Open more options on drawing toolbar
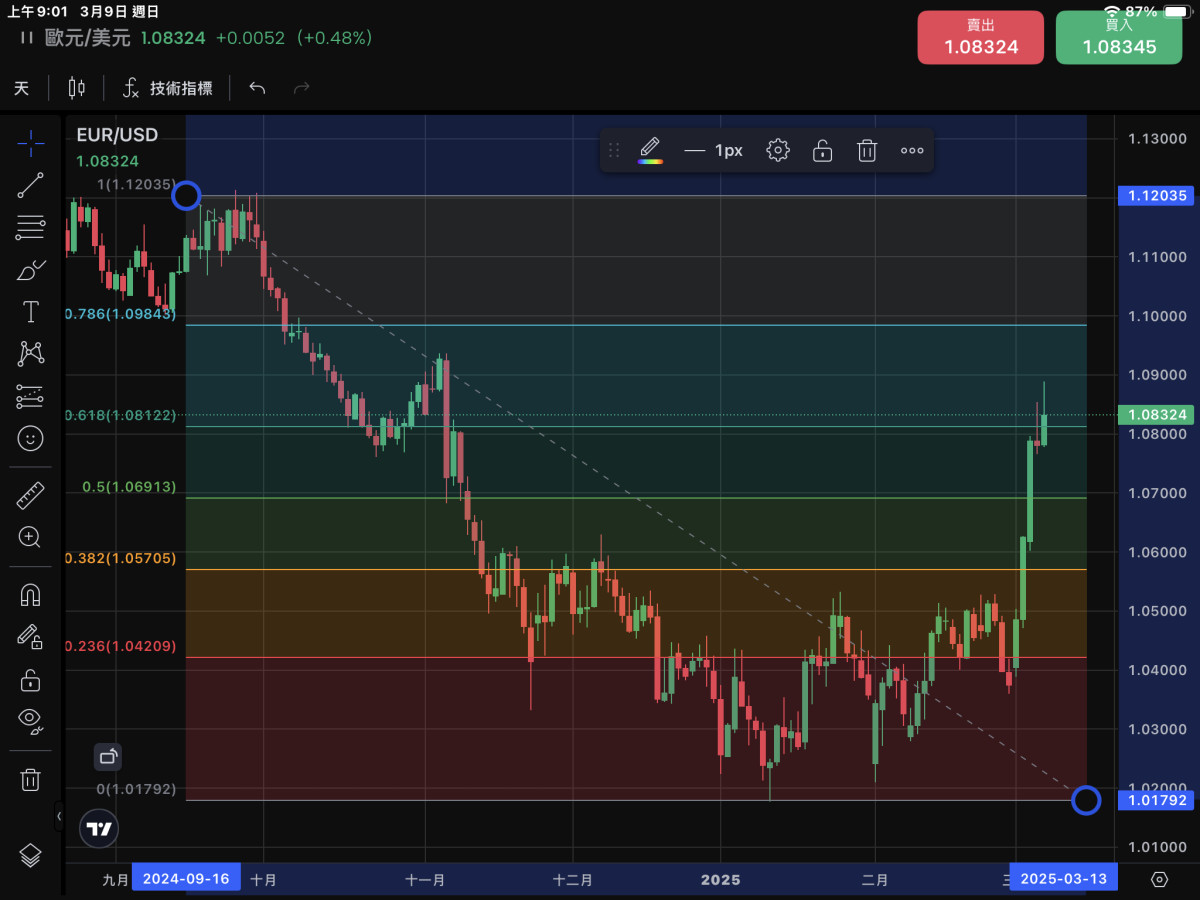 pos(911,151)
